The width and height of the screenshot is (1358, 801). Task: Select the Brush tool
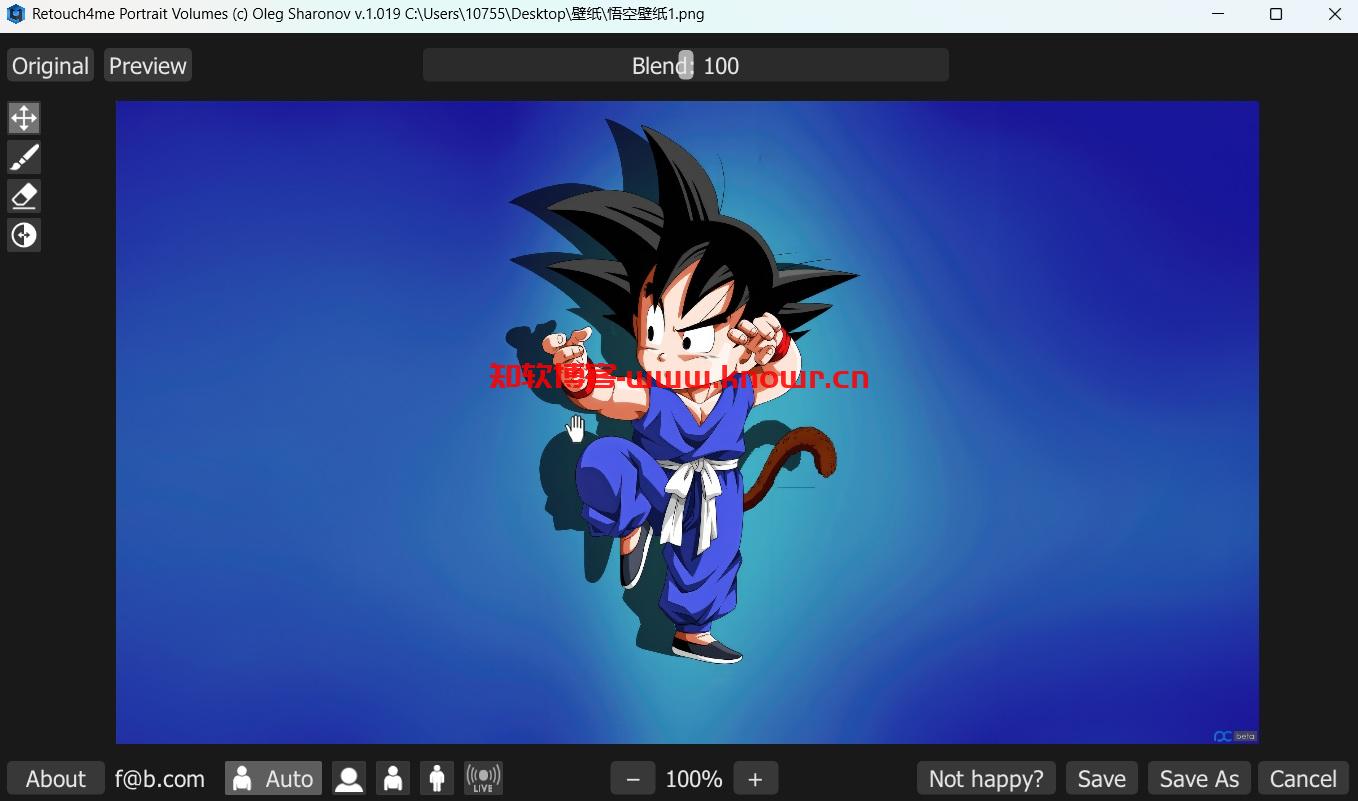(x=24, y=157)
